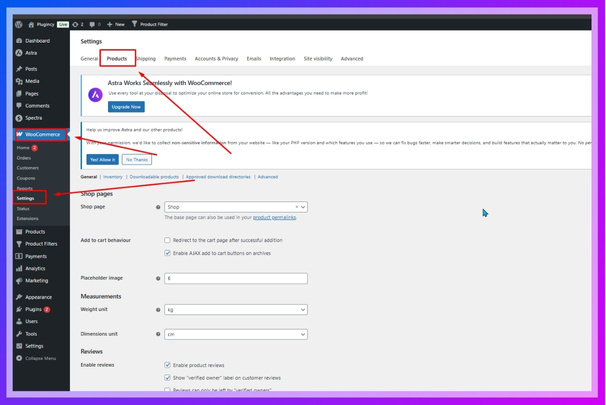Switch to the Advanced settings tab
The height and width of the screenshot is (405, 606).
[352, 59]
